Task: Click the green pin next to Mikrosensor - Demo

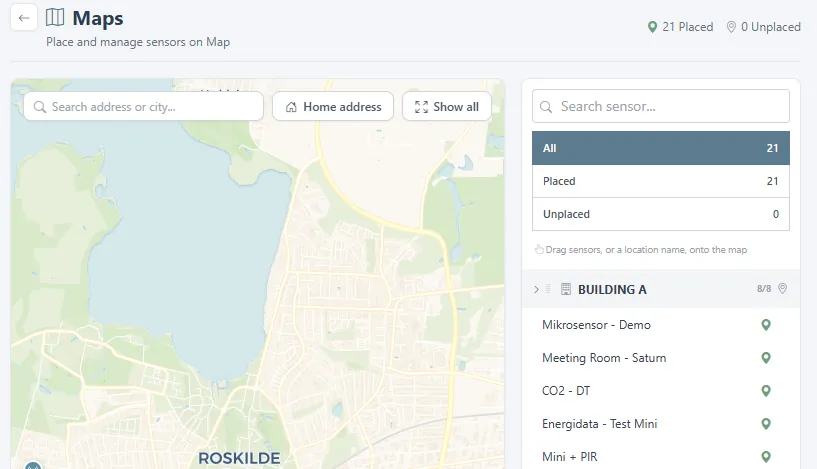Action: (x=765, y=325)
